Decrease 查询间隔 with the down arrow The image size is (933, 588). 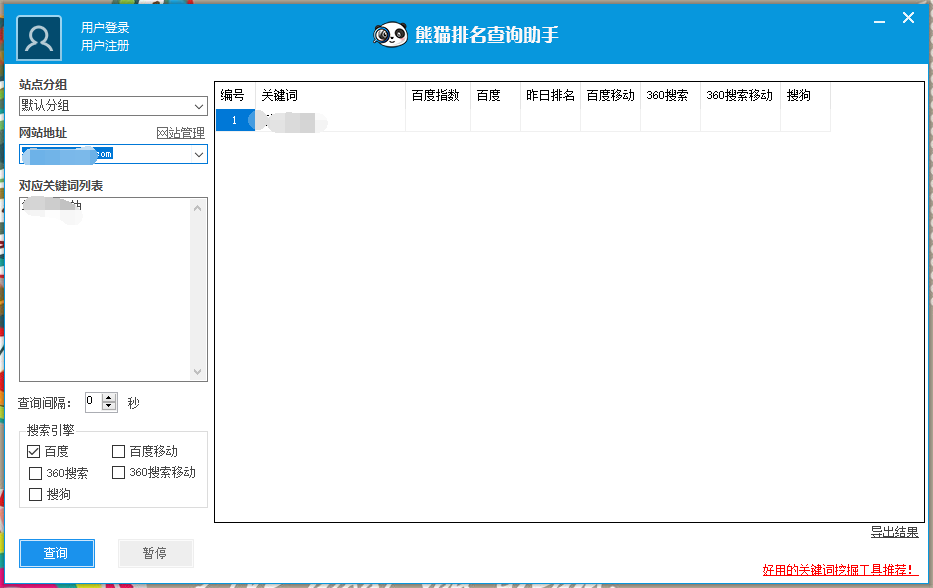click(108, 406)
